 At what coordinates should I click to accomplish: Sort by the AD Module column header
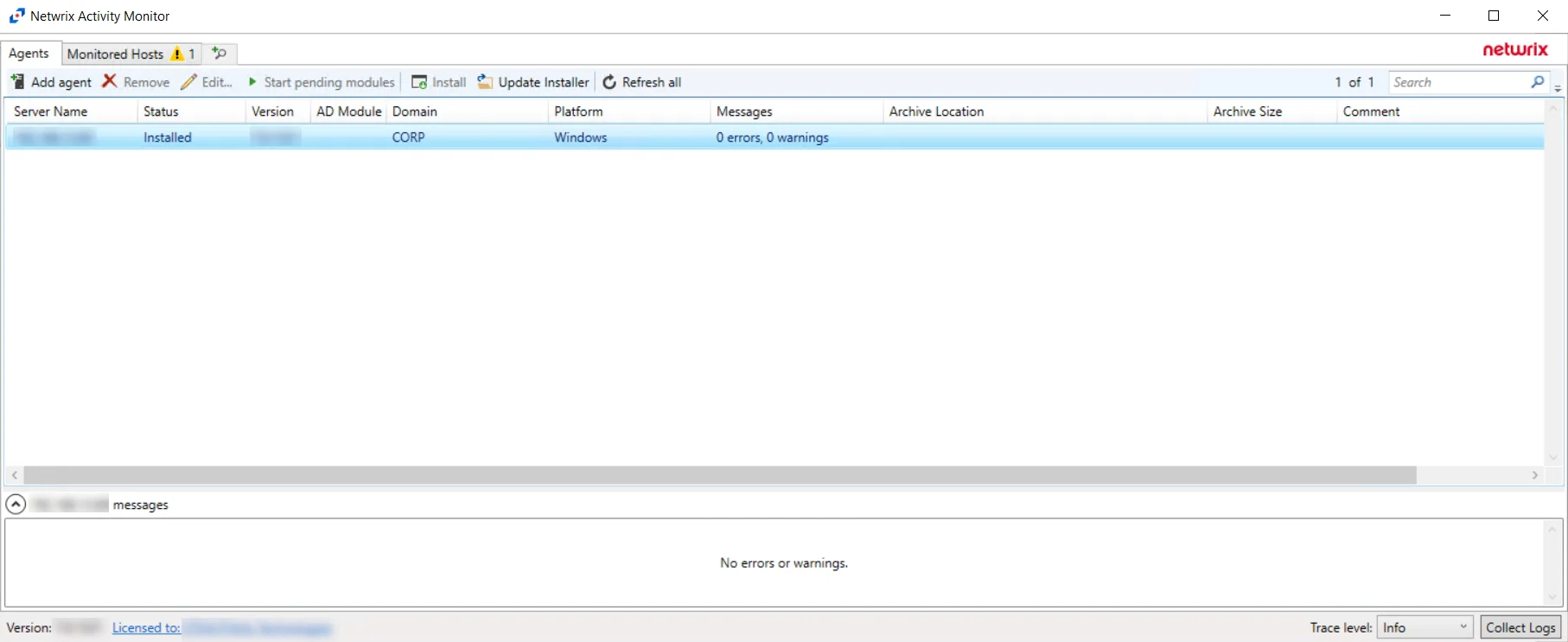pos(348,111)
